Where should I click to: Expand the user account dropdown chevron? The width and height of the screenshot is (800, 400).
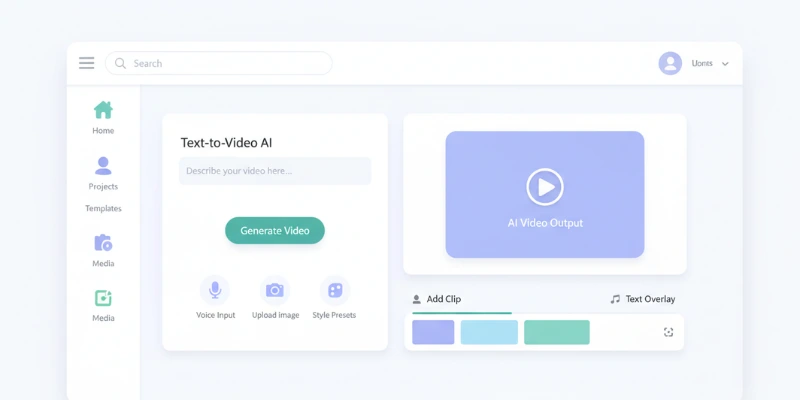tap(725, 64)
